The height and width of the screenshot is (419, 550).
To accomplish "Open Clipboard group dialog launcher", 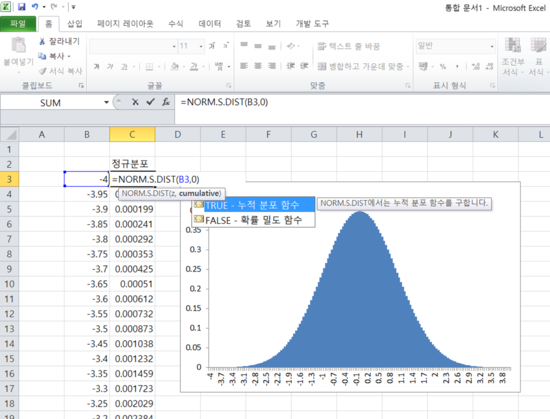I will point(81,85).
